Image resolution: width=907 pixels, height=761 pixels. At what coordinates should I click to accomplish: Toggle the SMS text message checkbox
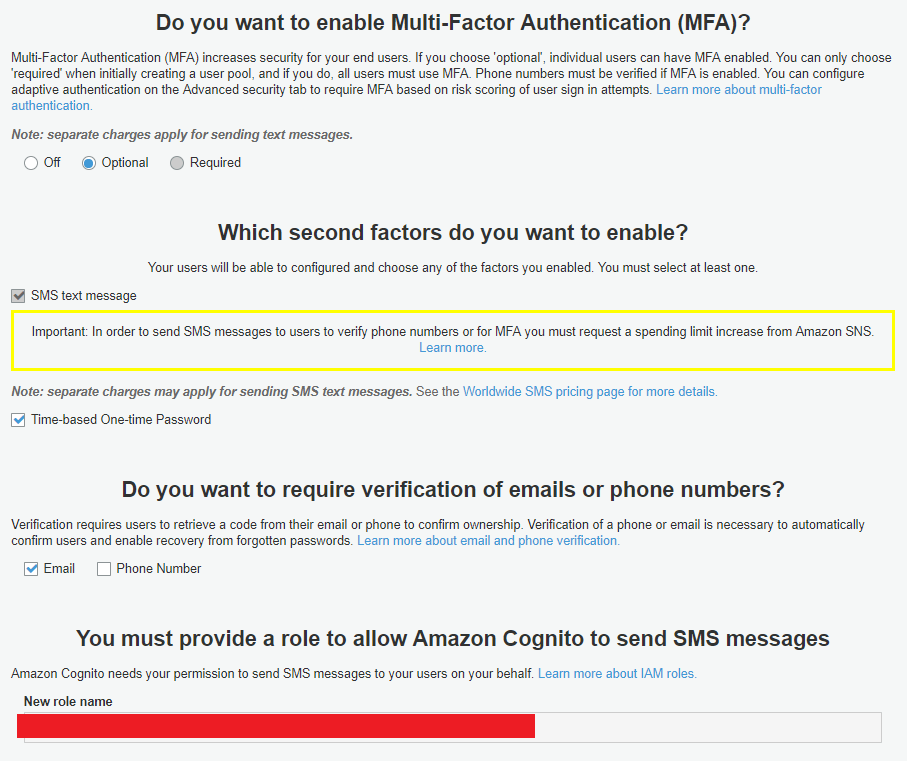17,295
